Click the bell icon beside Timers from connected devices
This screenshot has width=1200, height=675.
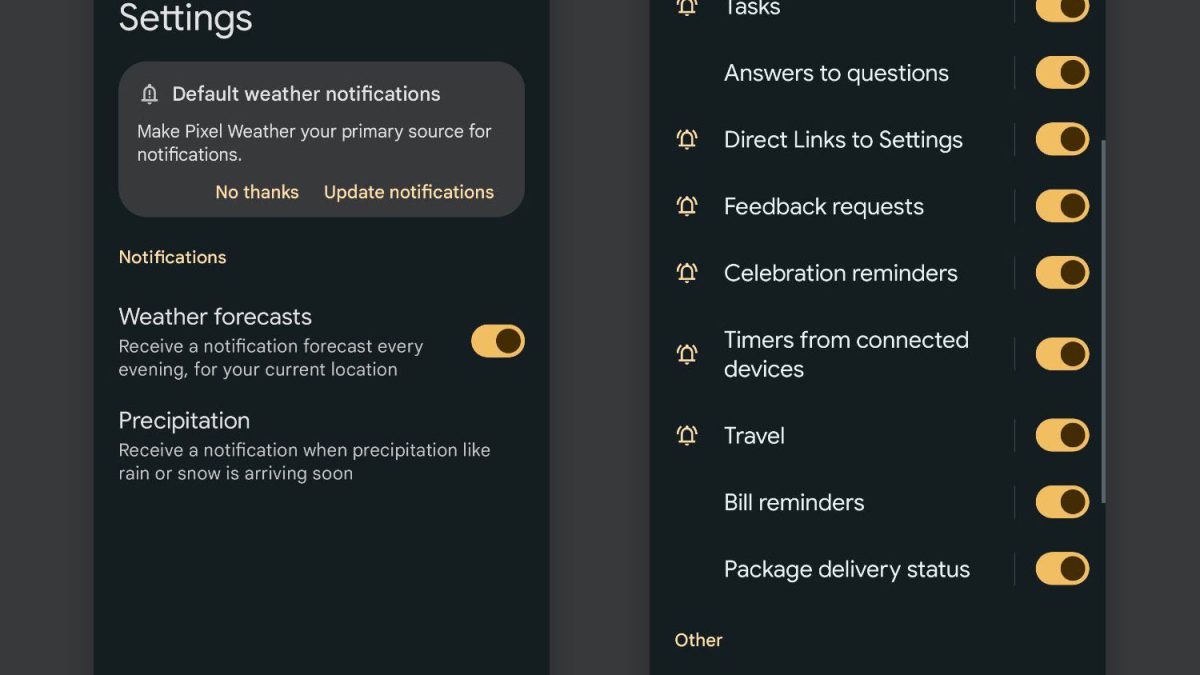click(x=687, y=354)
